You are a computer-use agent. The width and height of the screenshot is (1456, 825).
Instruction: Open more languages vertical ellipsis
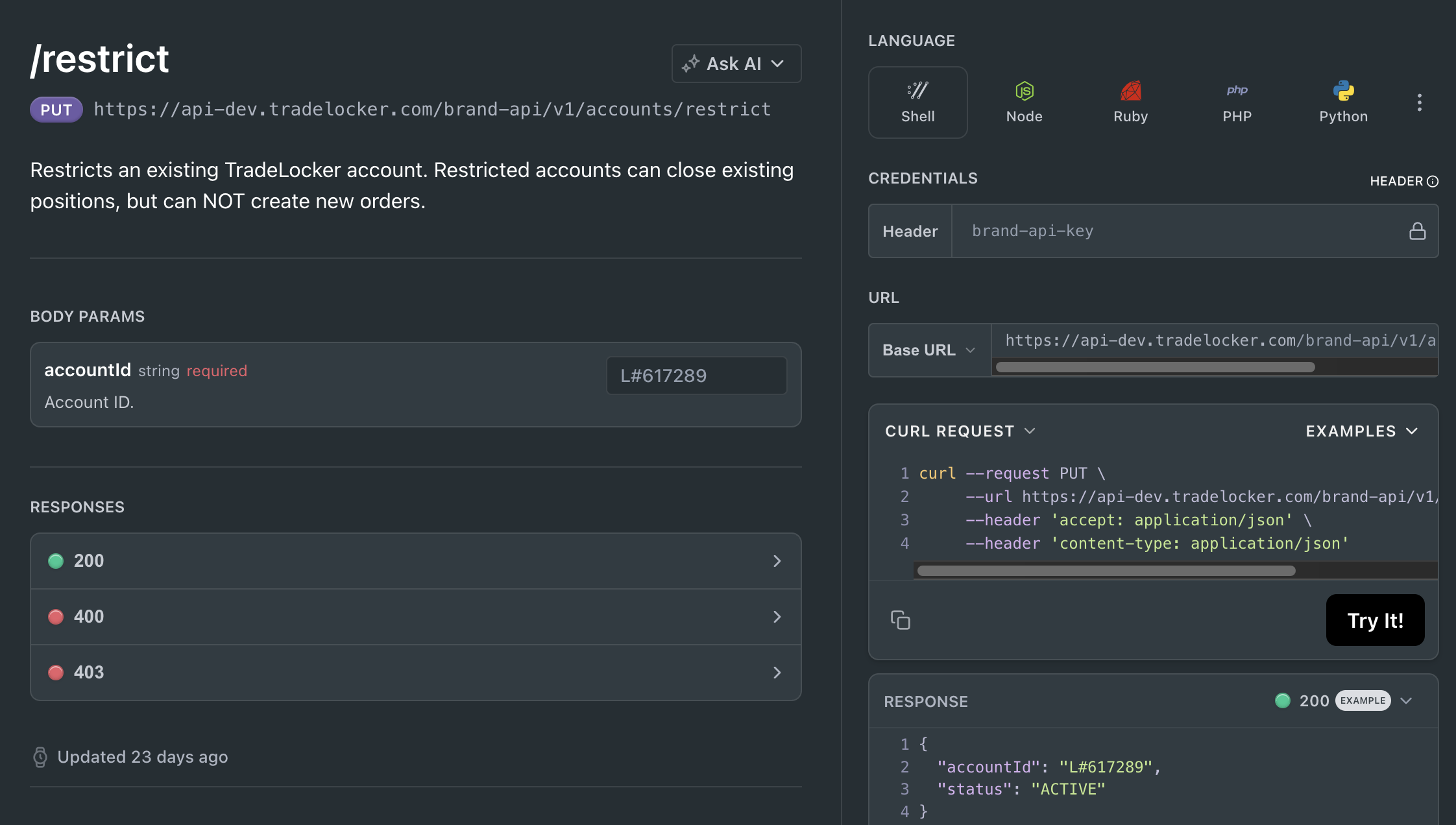tap(1420, 102)
